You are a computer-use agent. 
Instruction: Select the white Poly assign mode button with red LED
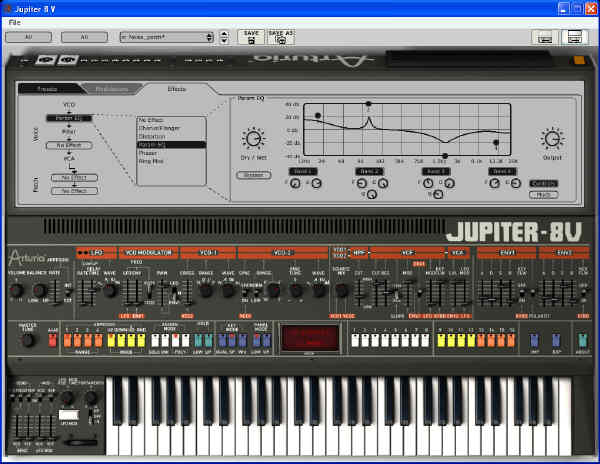click(x=175, y=340)
